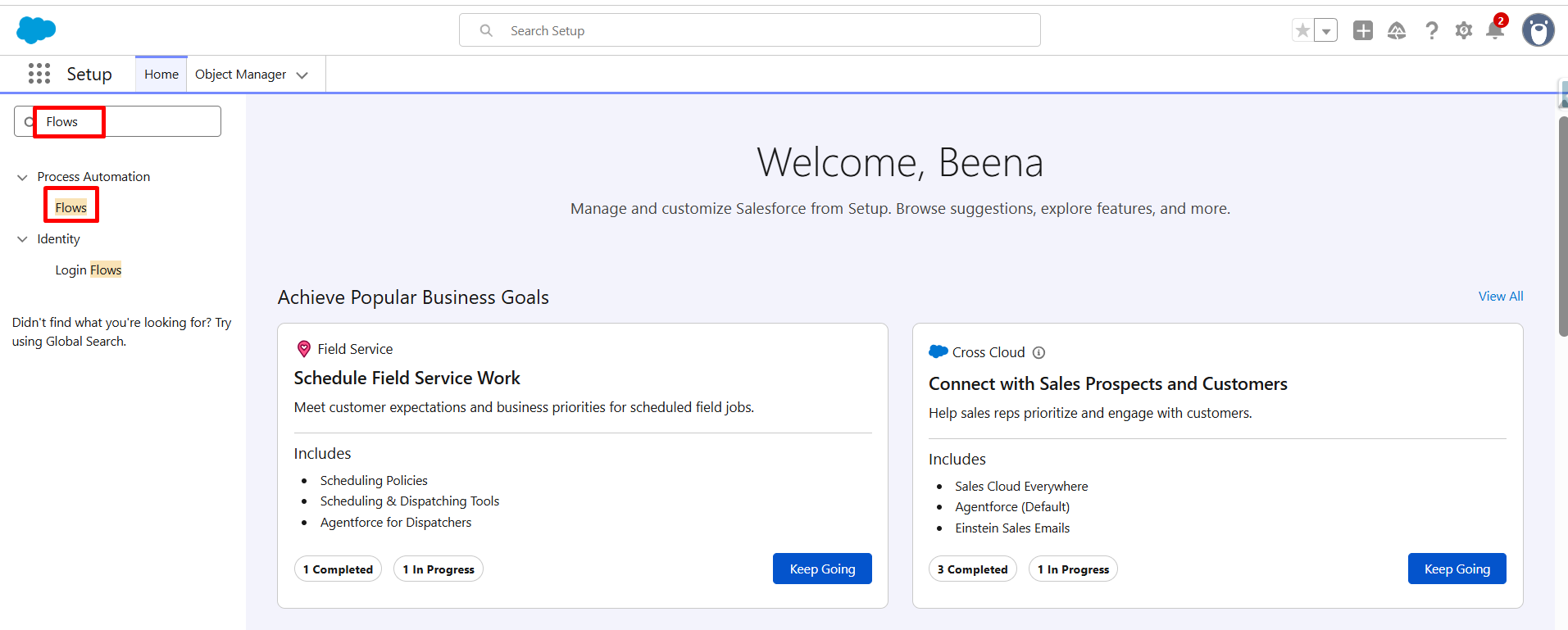Click Einstein Sales Emails item
The width and height of the screenshot is (1568, 630).
pyautogui.click(x=1012, y=528)
